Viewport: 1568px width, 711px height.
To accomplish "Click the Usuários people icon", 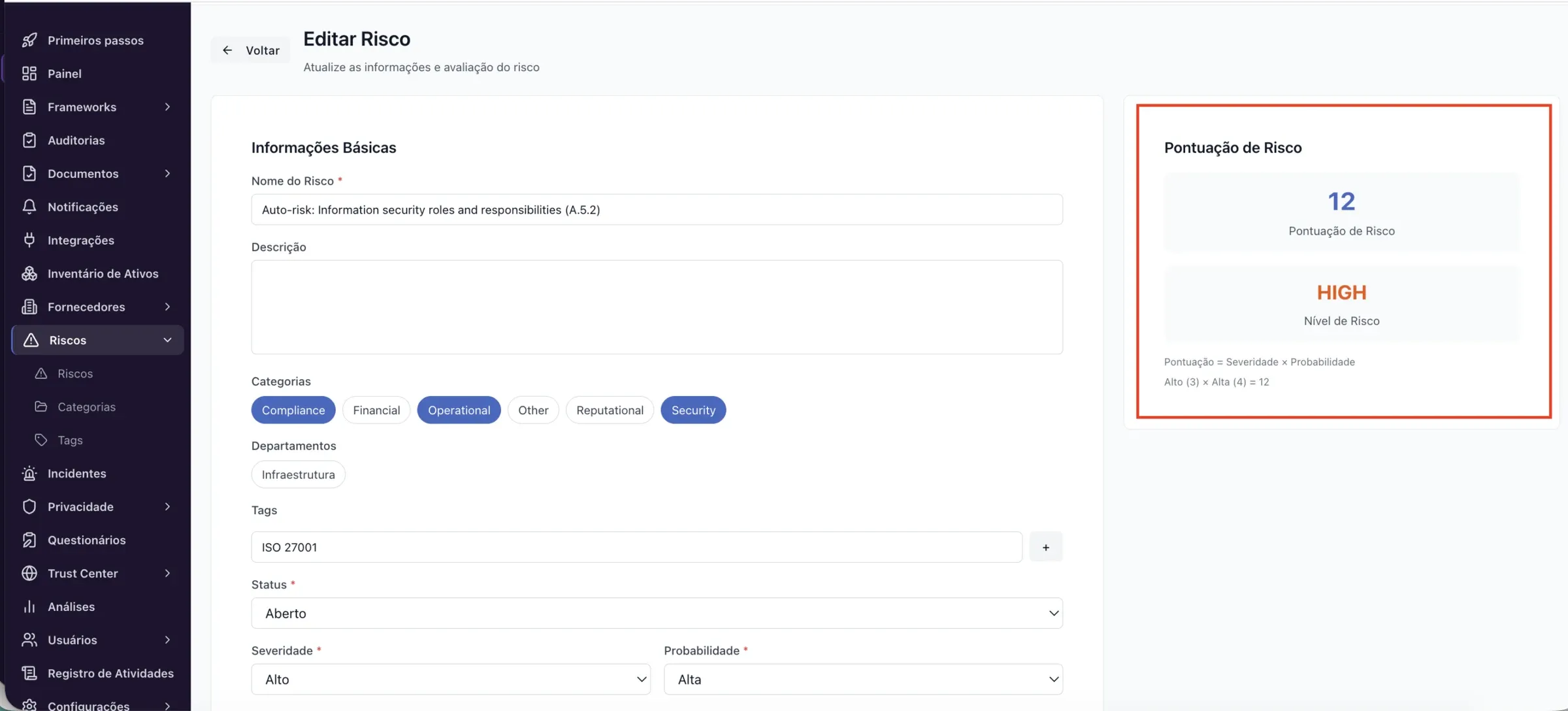I will coord(29,640).
